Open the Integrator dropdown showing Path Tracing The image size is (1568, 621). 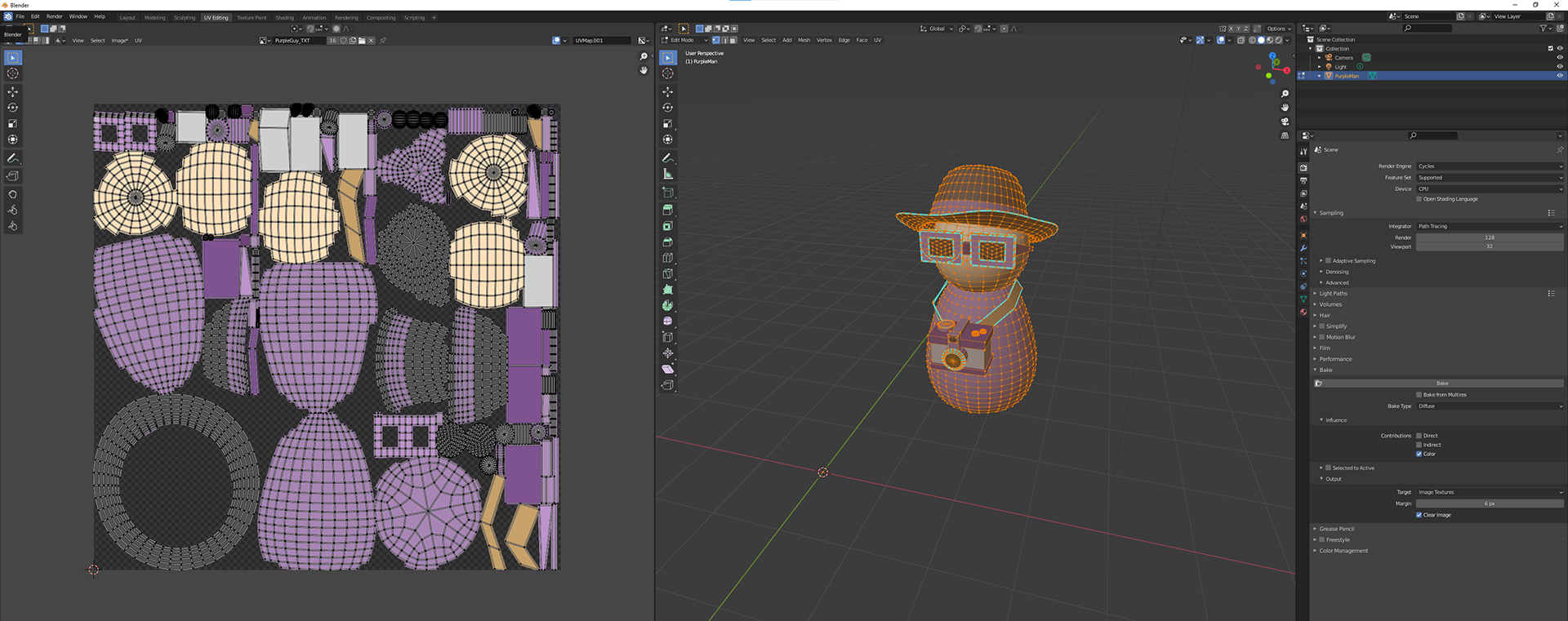point(1490,227)
